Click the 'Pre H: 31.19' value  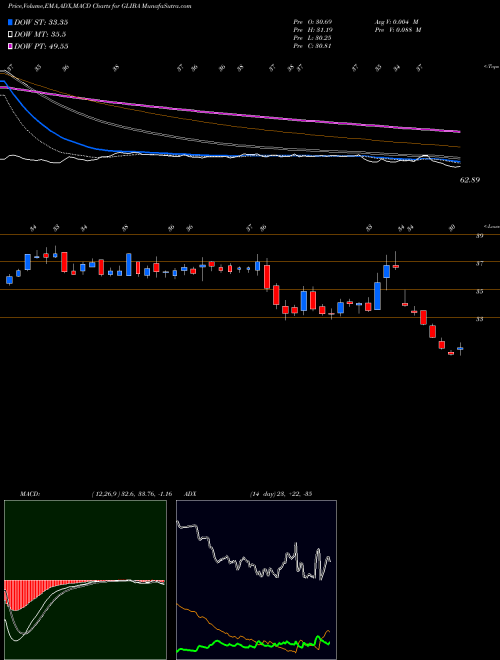313,30
